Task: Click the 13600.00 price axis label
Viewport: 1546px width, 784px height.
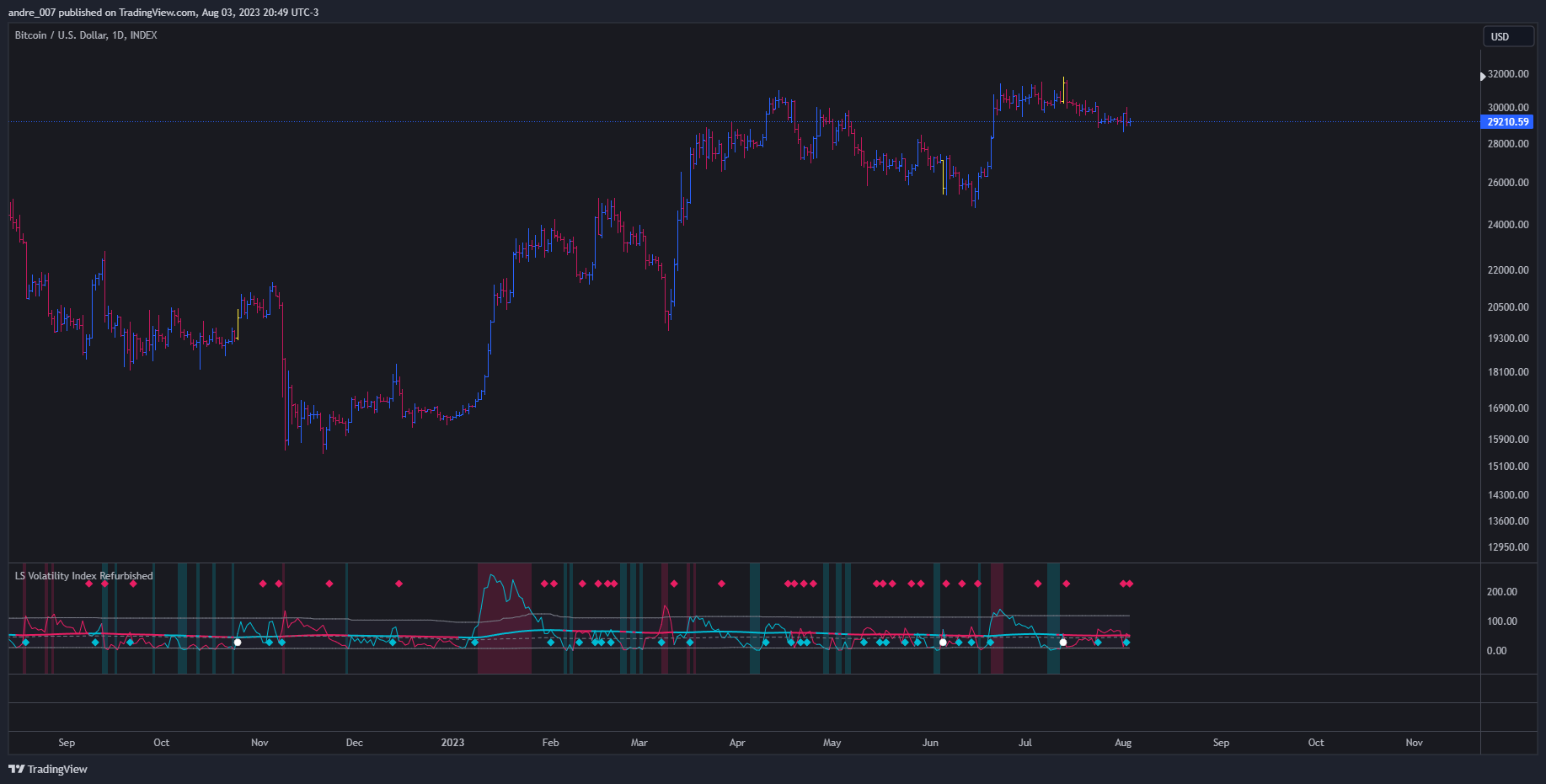Action: (x=1508, y=521)
